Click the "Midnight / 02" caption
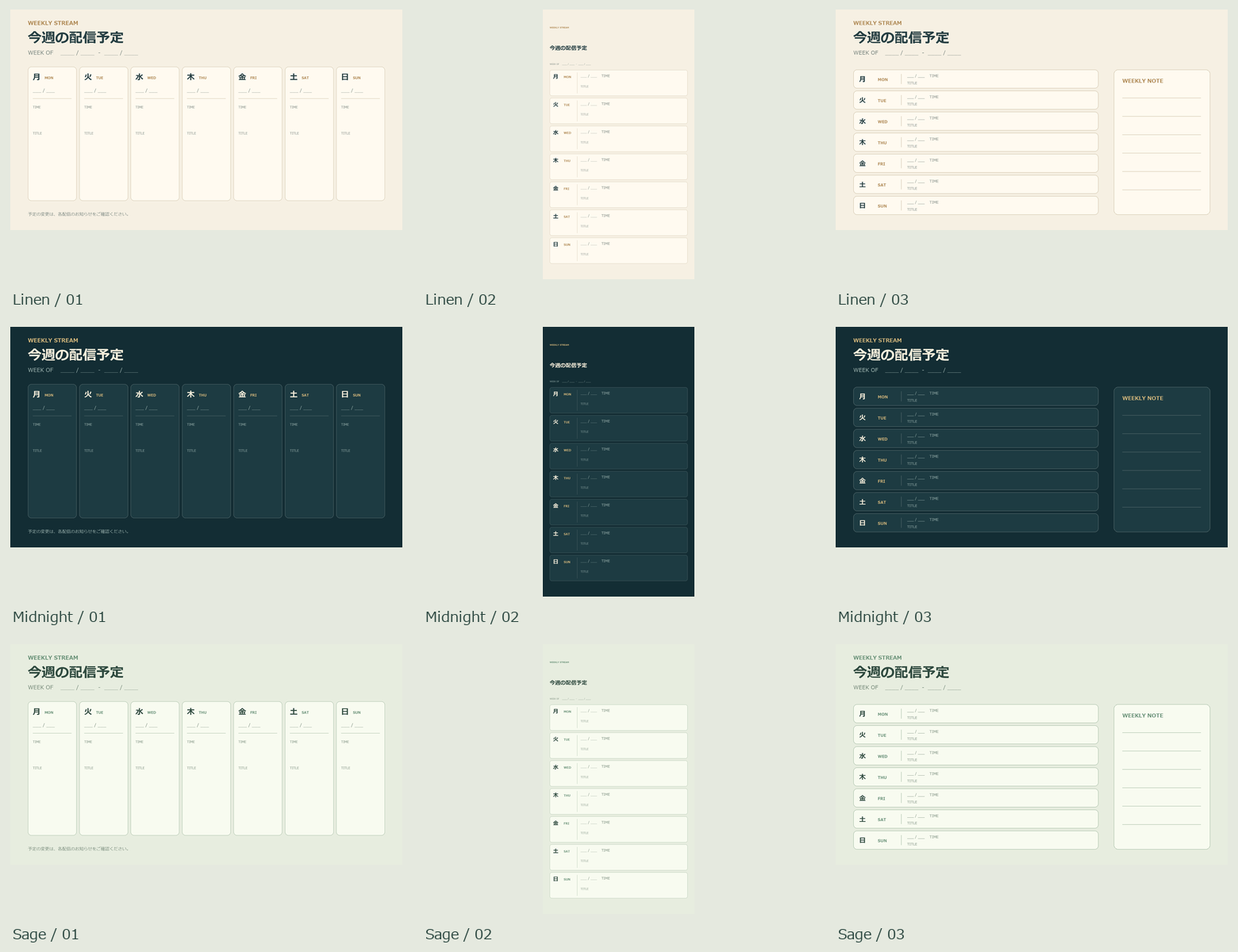This screenshot has width=1238, height=952. point(472,617)
